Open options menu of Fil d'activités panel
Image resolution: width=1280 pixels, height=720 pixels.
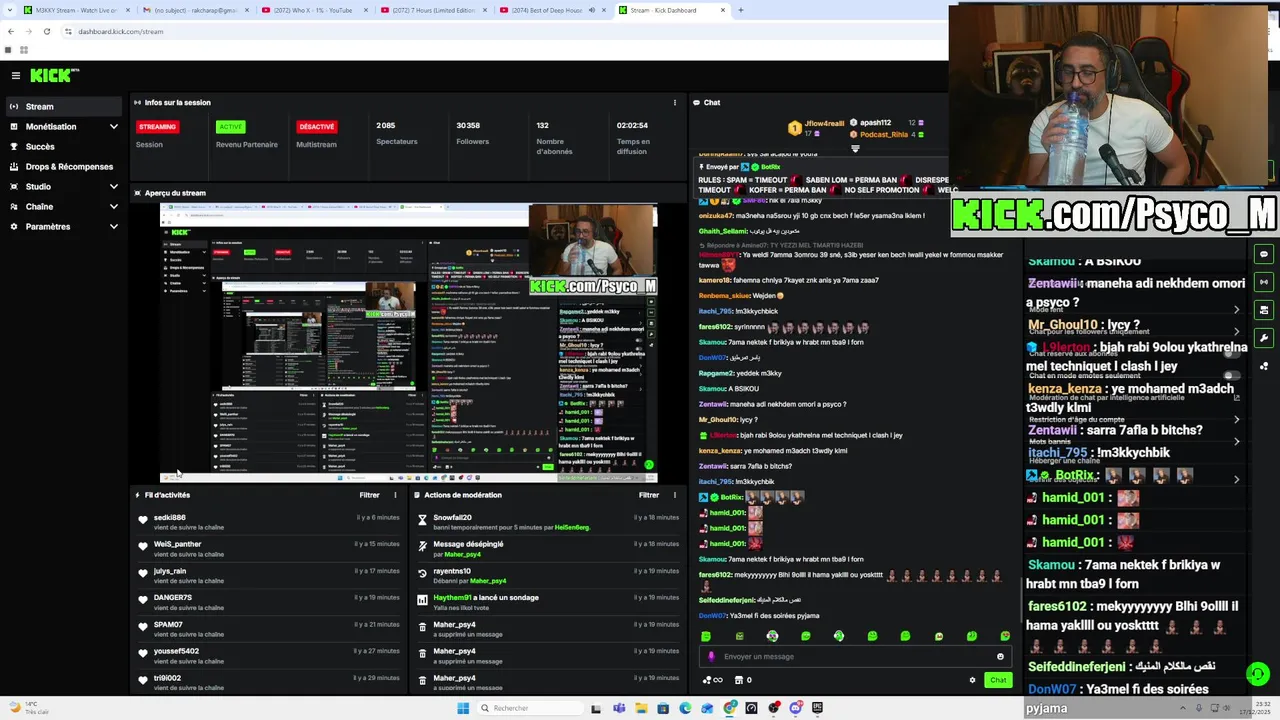coord(395,495)
